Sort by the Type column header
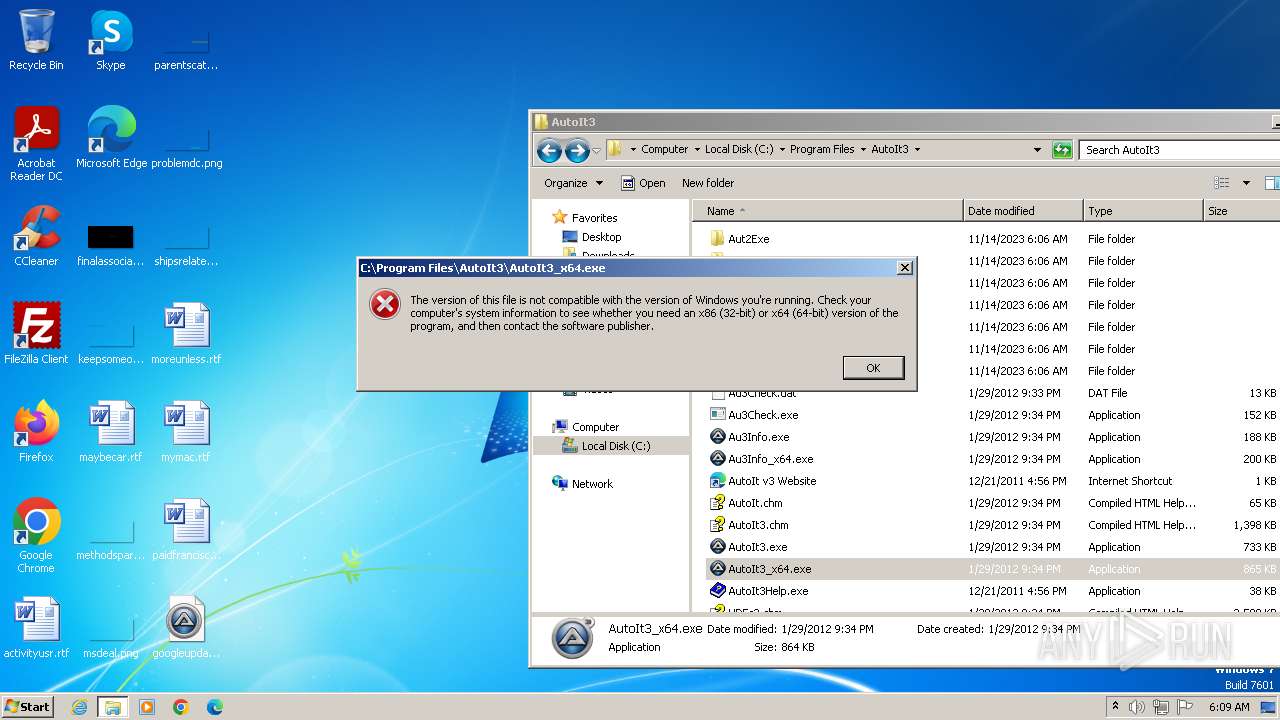The width and height of the screenshot is (1280, 720). point(1143,211)
